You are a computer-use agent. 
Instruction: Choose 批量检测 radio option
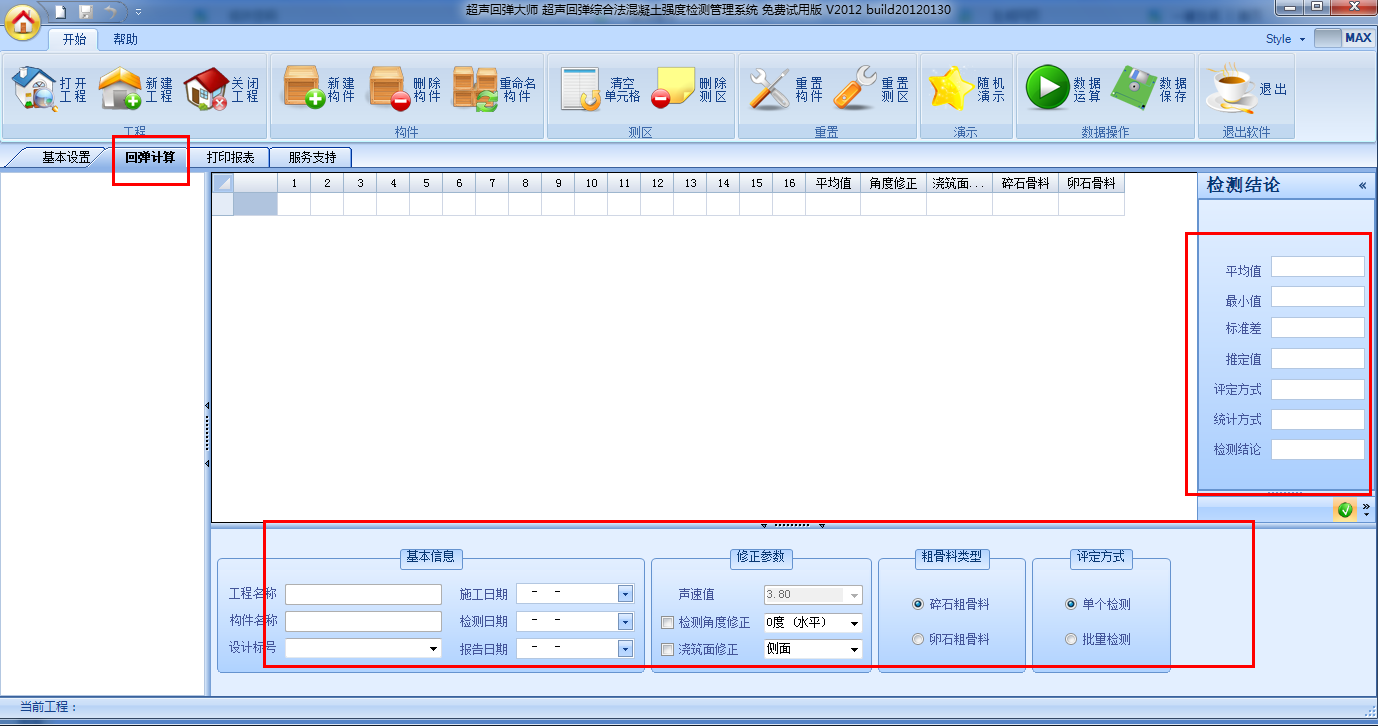point(1072,639)
